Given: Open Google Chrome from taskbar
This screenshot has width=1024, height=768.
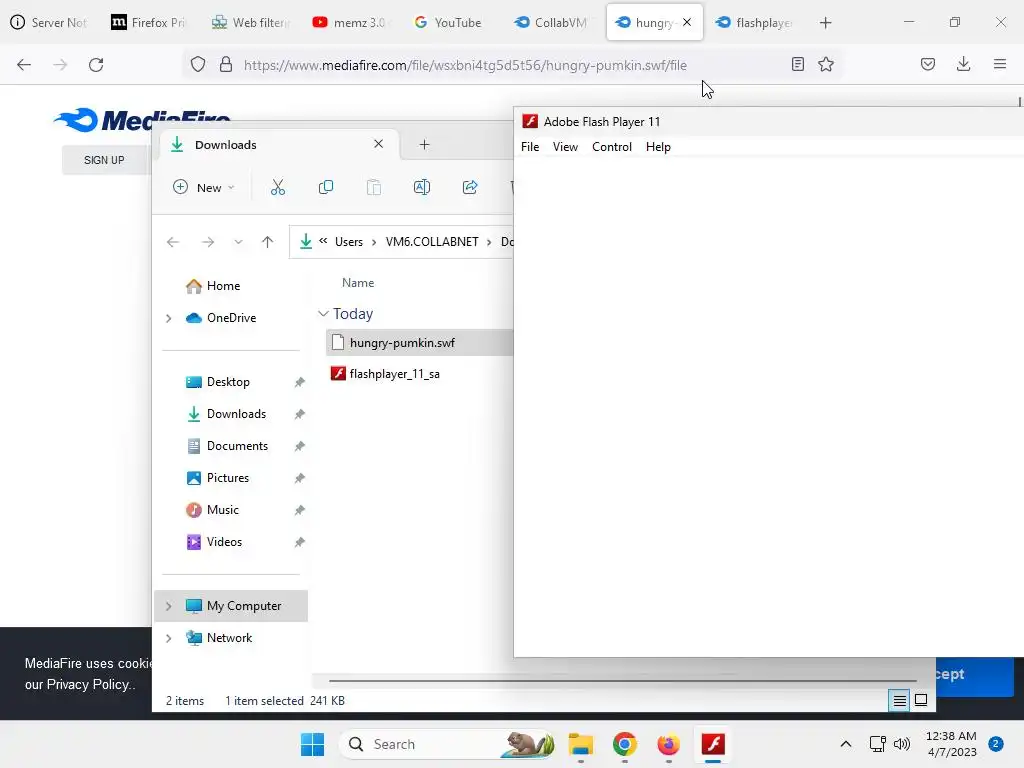Looking at the screenshot, I should 624,744.
